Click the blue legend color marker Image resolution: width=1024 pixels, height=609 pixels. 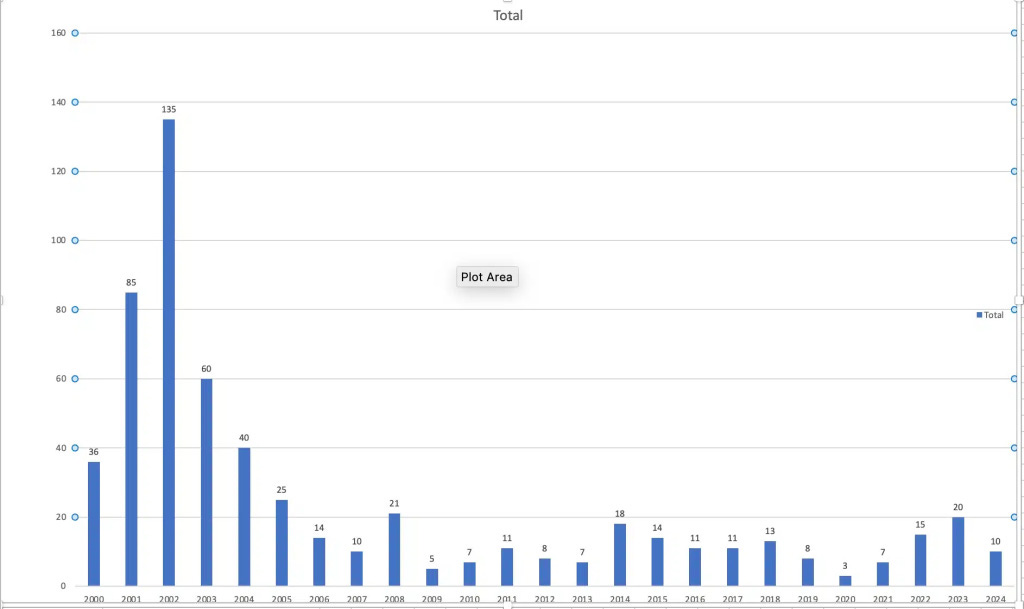(980, 315)
